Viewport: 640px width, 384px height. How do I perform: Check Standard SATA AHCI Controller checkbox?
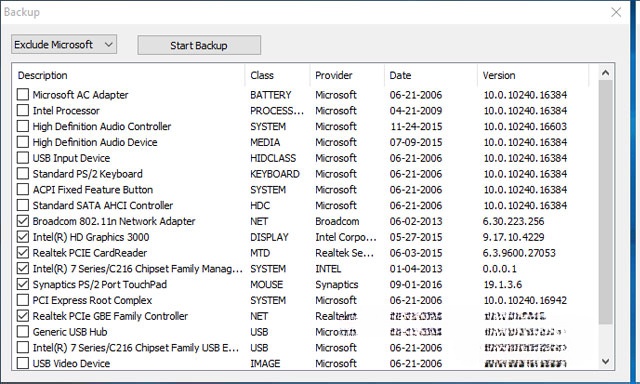[x=23, y=205]
